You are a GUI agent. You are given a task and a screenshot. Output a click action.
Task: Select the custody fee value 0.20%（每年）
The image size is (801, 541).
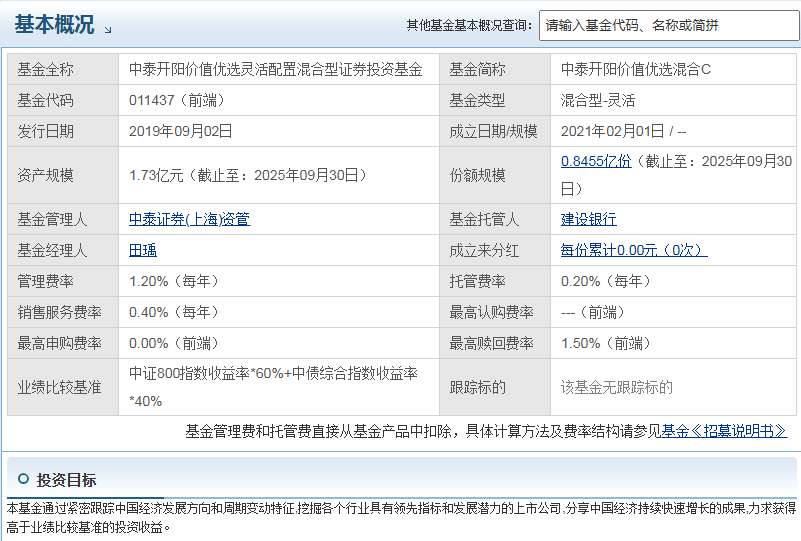tap(606, 281)
